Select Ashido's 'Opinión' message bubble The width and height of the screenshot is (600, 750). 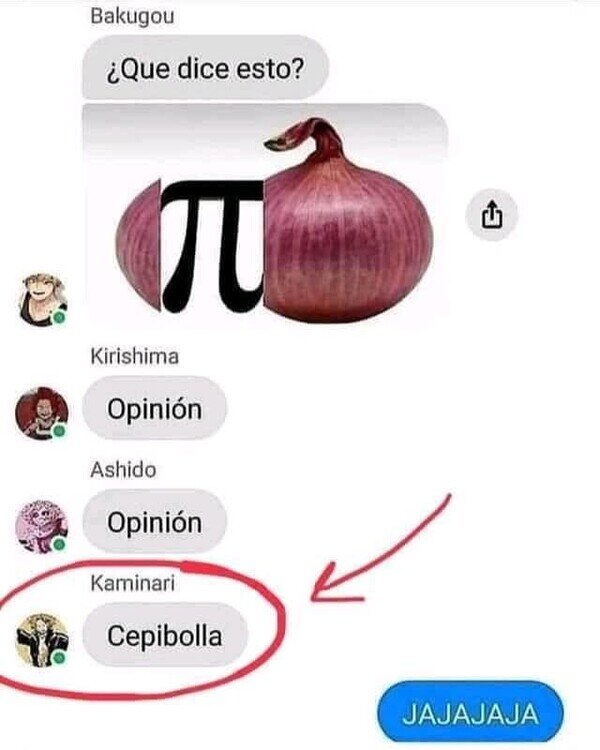coord(155,522)
